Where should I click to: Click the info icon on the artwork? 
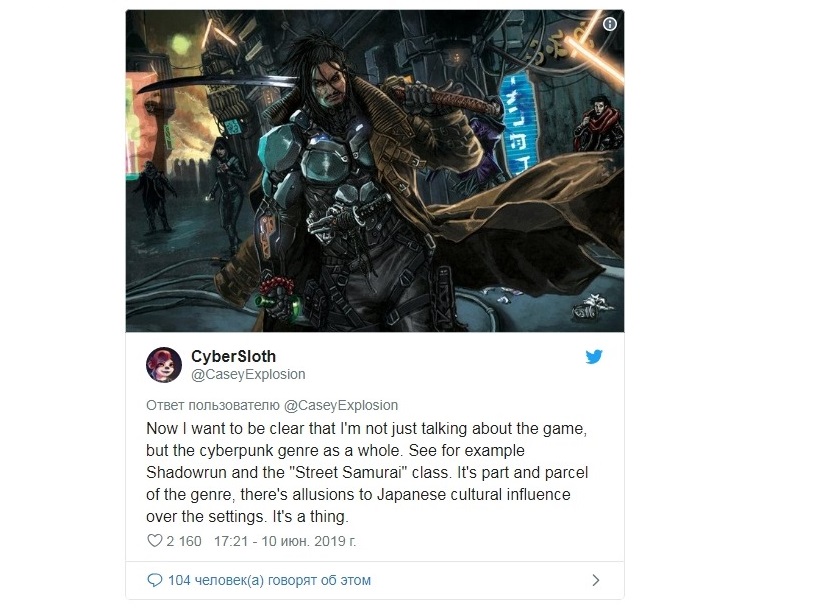609,24
